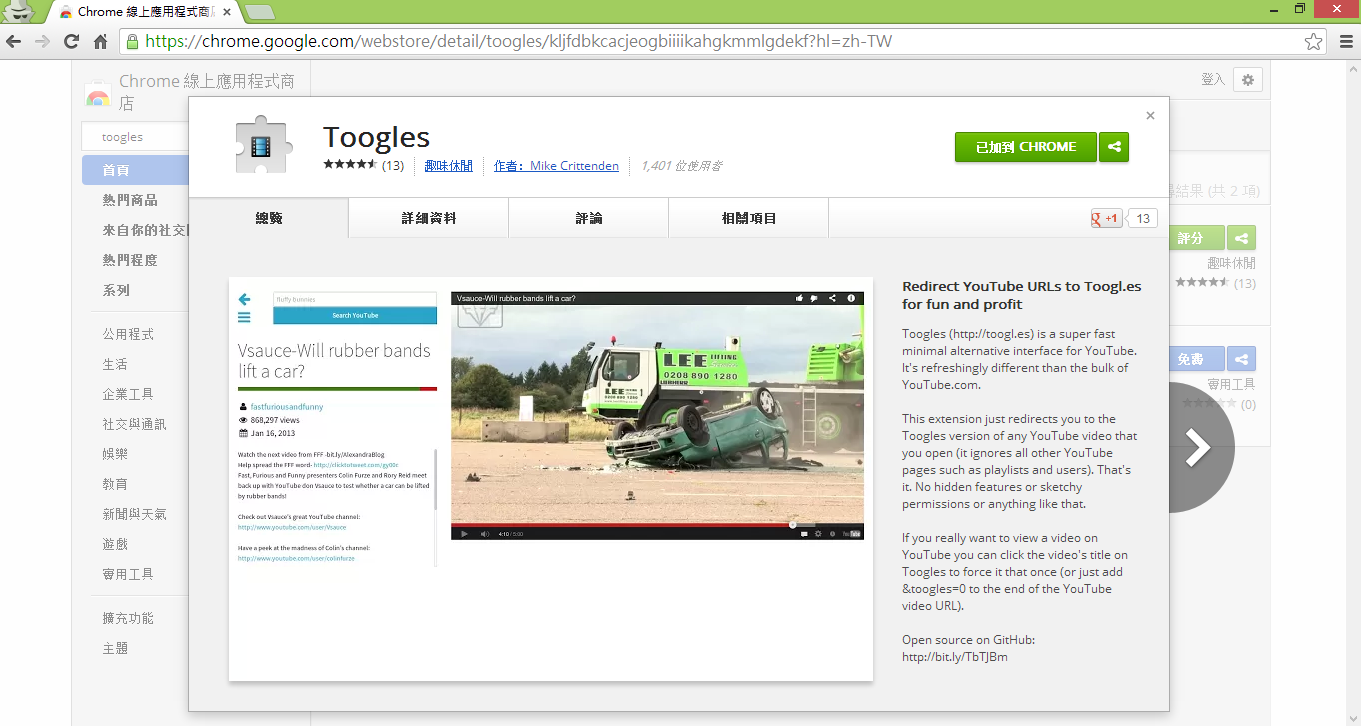Click the HTTPS lock icon in the address bar
1361x726 pixels.
point(131,43)
